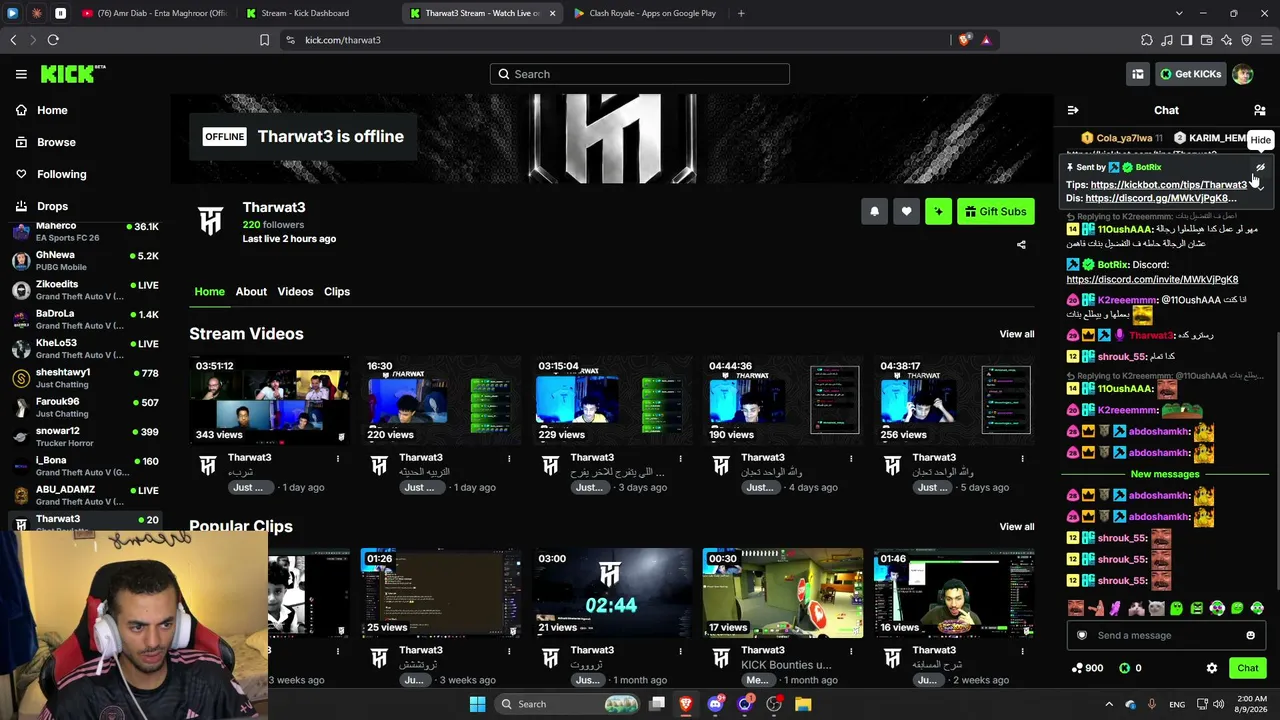Open options menu for the 229 views video
This screenshot has height=720, width=1280.
(x=680, y=458)
